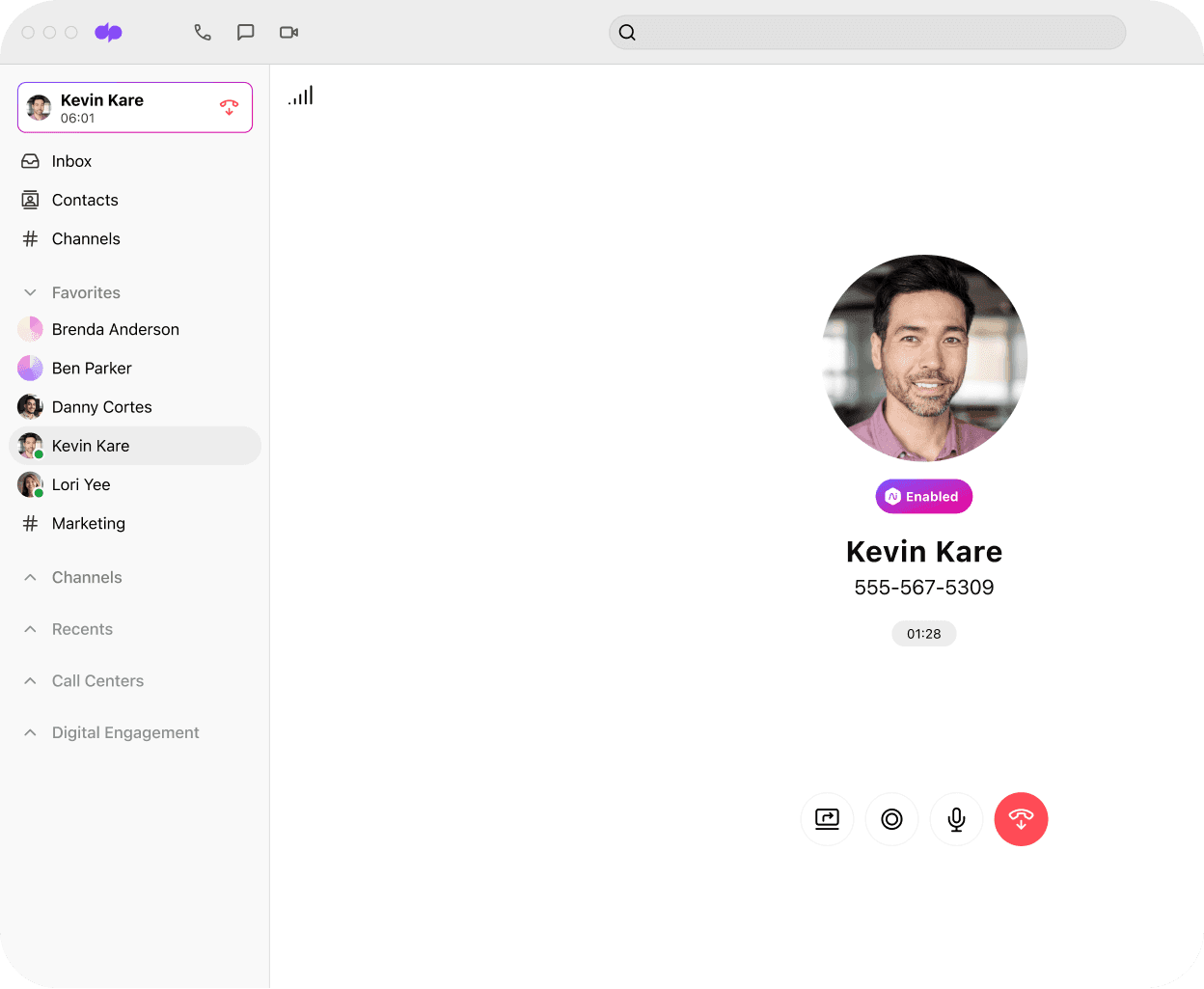
Task: Expand the Call Centers section
Action: click(x=30, y=680)
